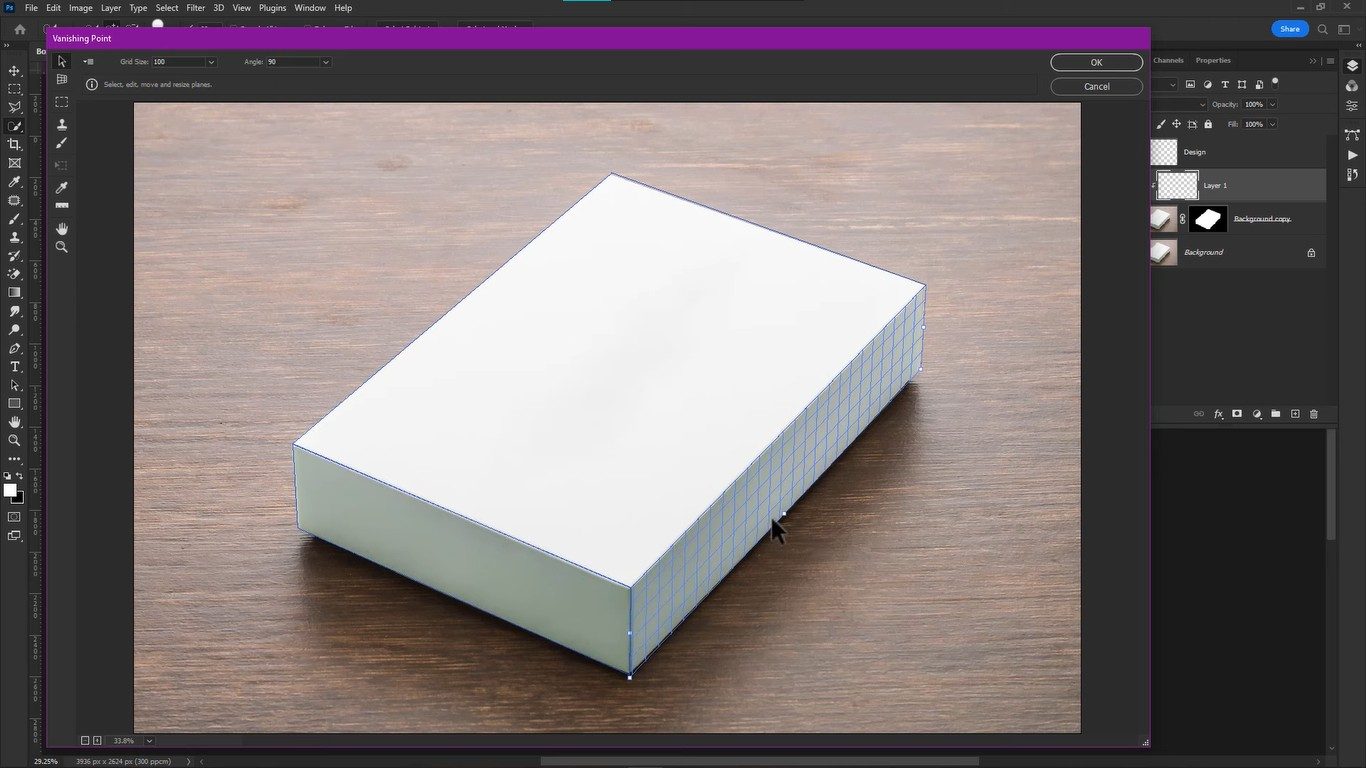Open the Filter menu

coord(195,8)
